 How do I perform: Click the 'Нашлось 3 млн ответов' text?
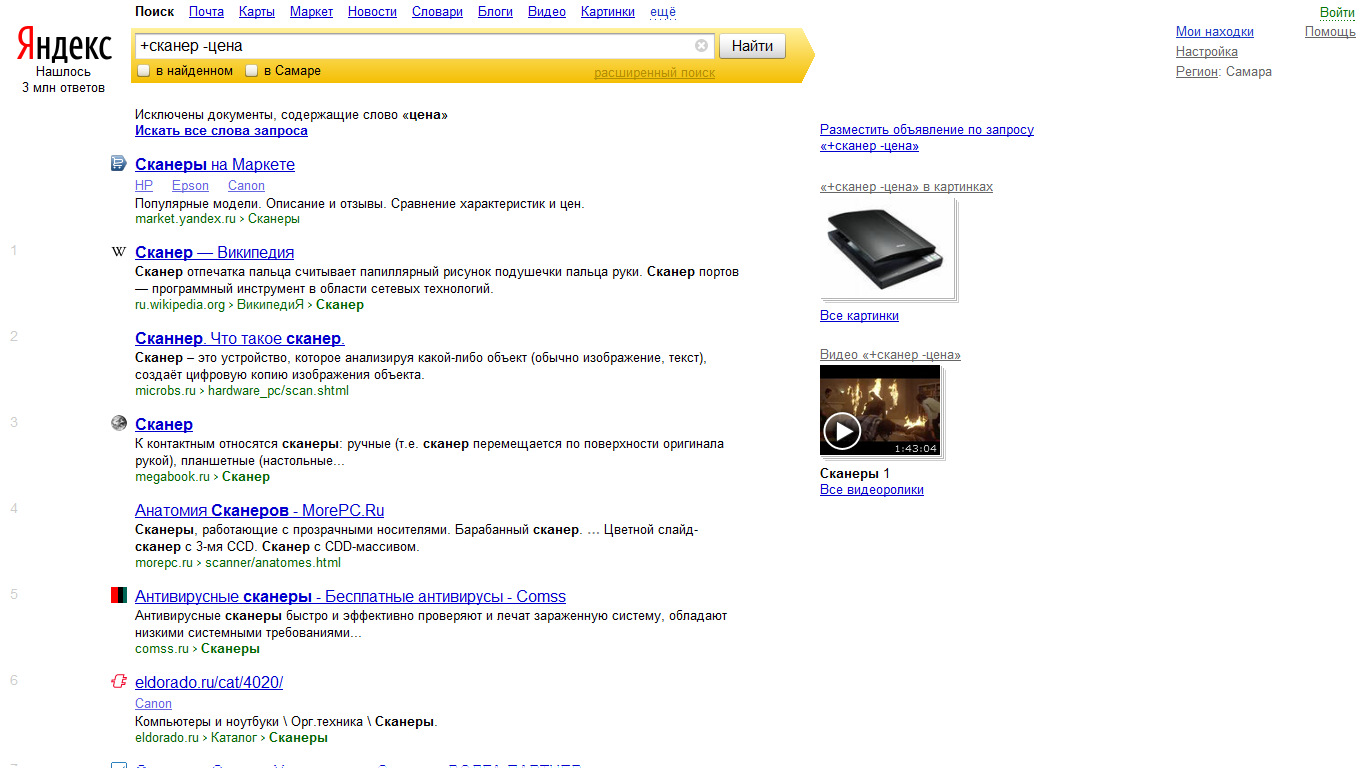click(x=63, y=80)
